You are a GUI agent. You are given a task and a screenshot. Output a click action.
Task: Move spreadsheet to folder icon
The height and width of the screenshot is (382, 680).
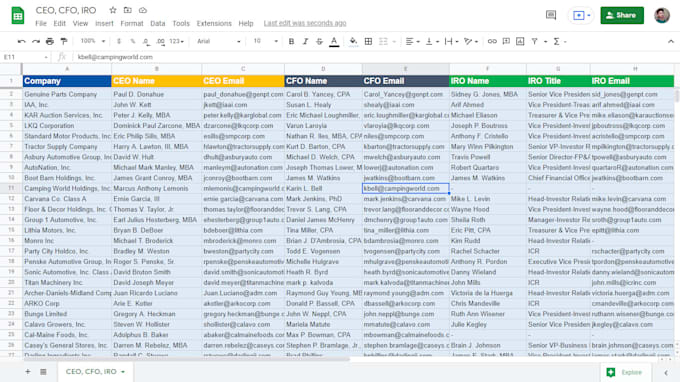[x=128, y=10]
